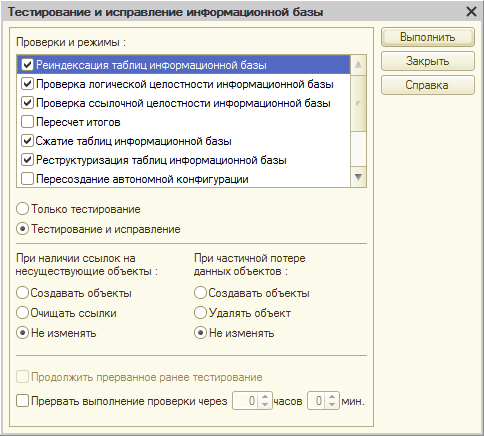
Task: Select Создавать объекты under несуществующие объекты
Action: coord(22,293)
